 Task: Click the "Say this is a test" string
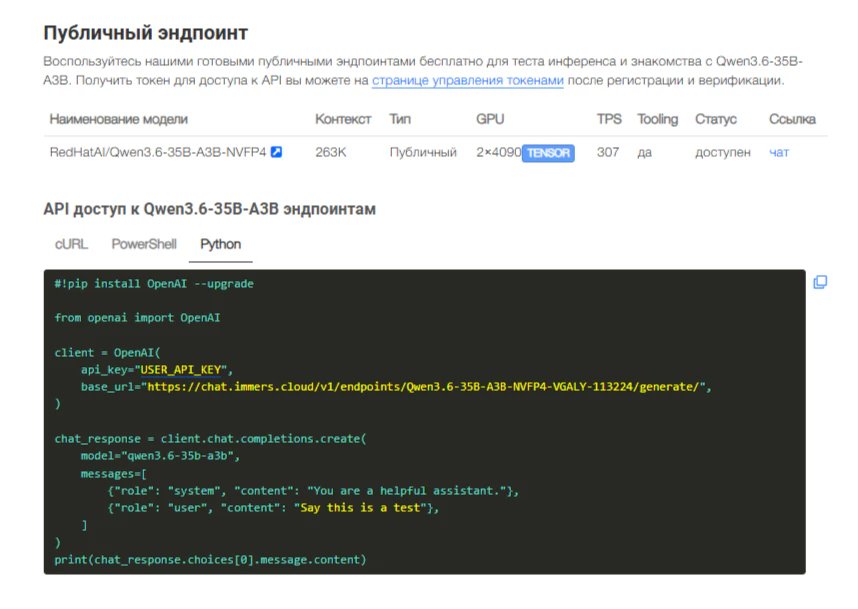[x=360, y=508]
